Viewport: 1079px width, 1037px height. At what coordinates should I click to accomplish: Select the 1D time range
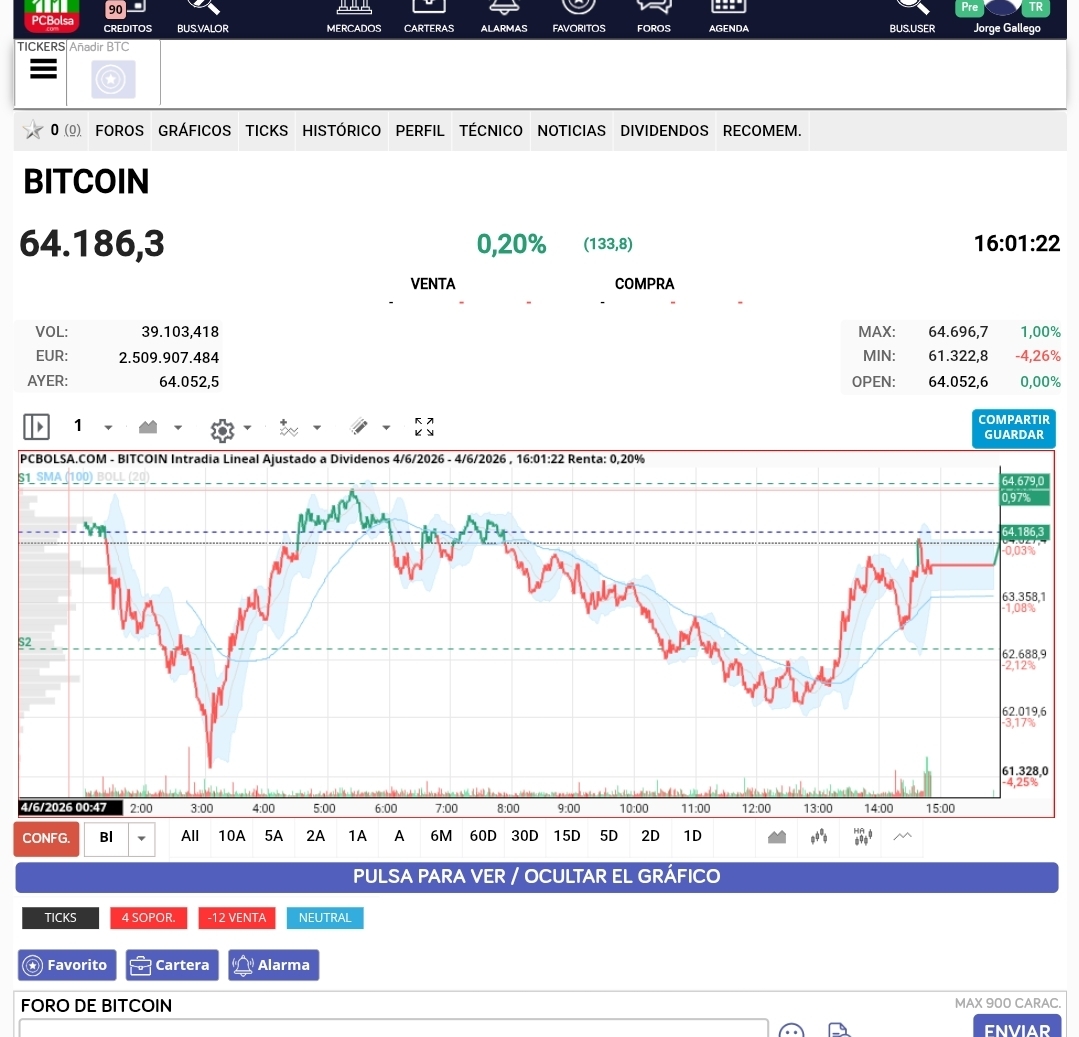click(692, 835)
